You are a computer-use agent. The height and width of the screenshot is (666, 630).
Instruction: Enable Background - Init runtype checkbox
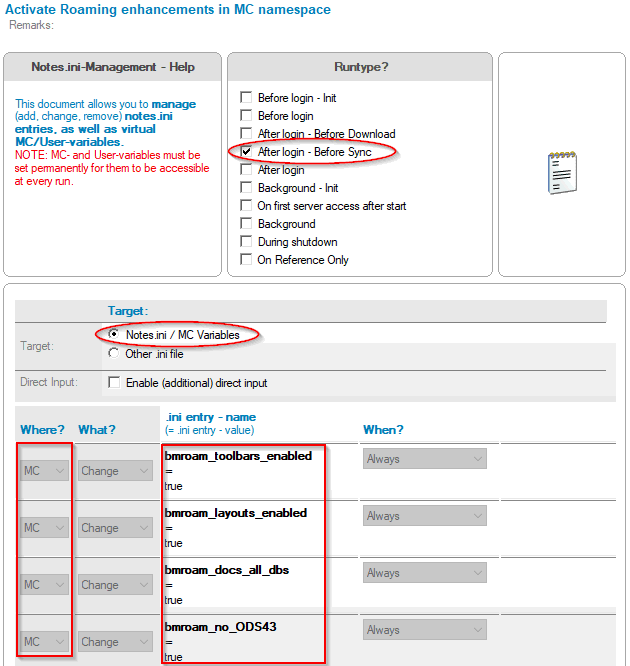246,187
